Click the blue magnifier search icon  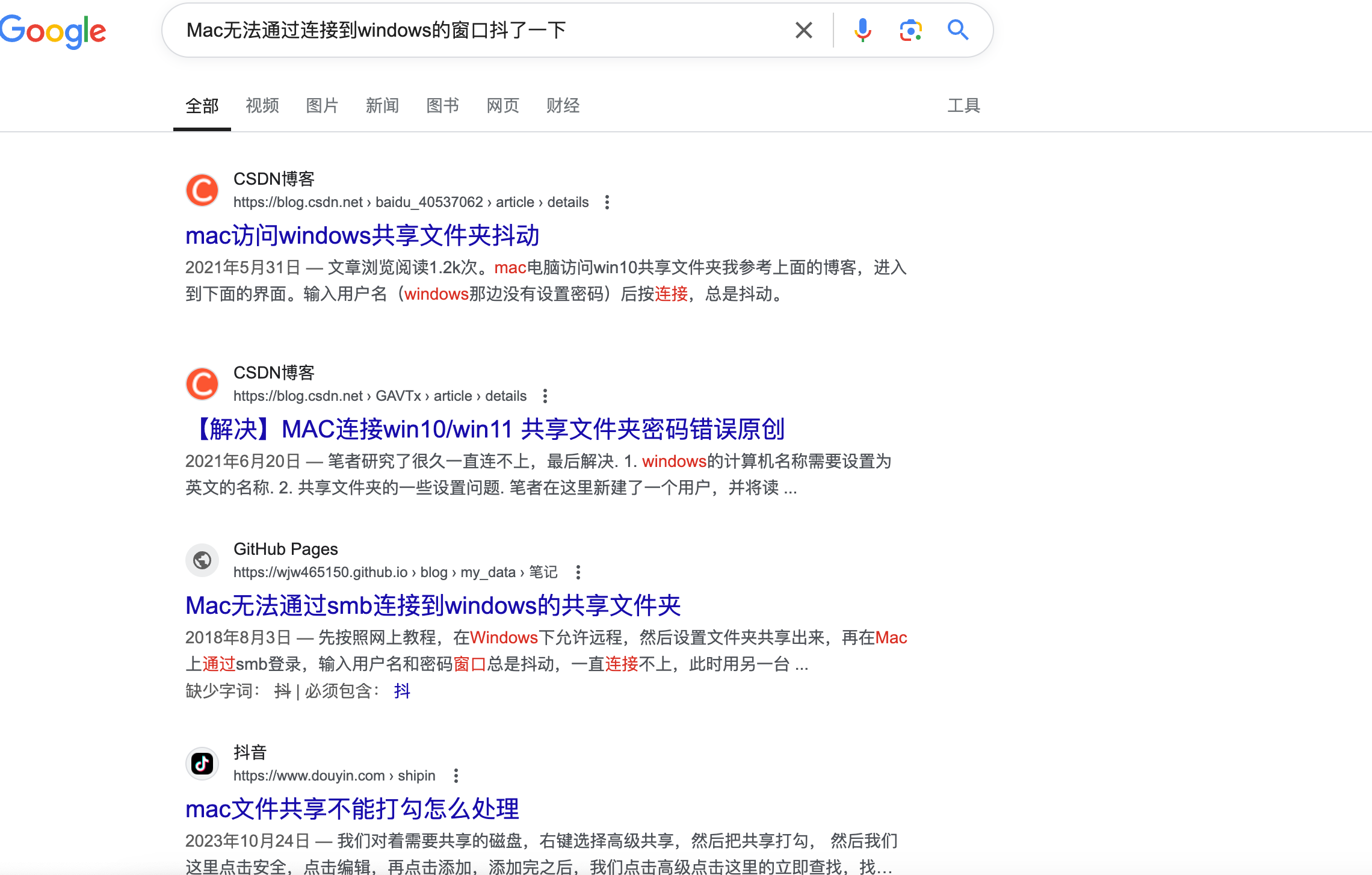click(x=957, y=30)
